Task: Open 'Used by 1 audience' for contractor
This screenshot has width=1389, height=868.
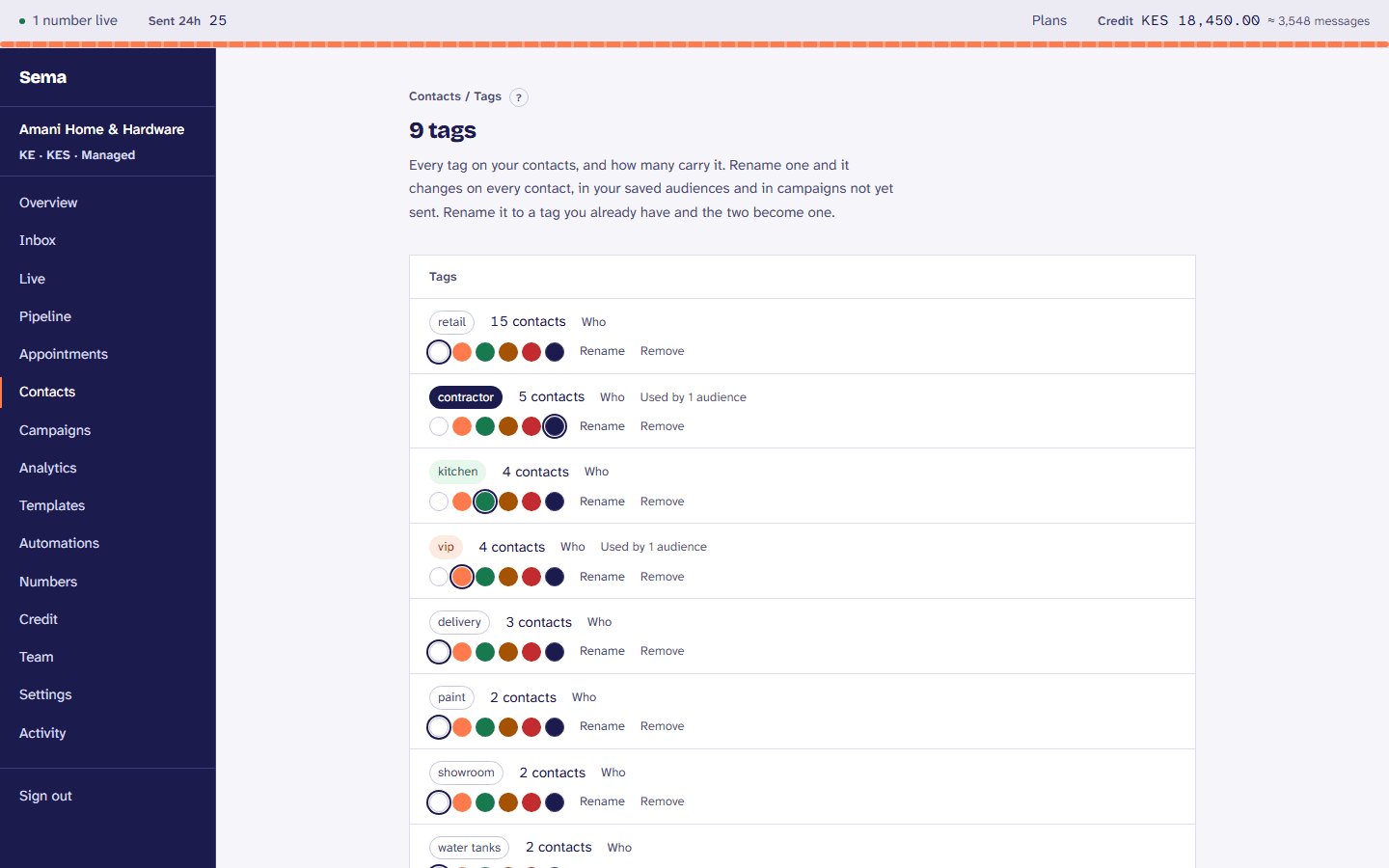Action: pyautogui.click(x=694, y=397)
